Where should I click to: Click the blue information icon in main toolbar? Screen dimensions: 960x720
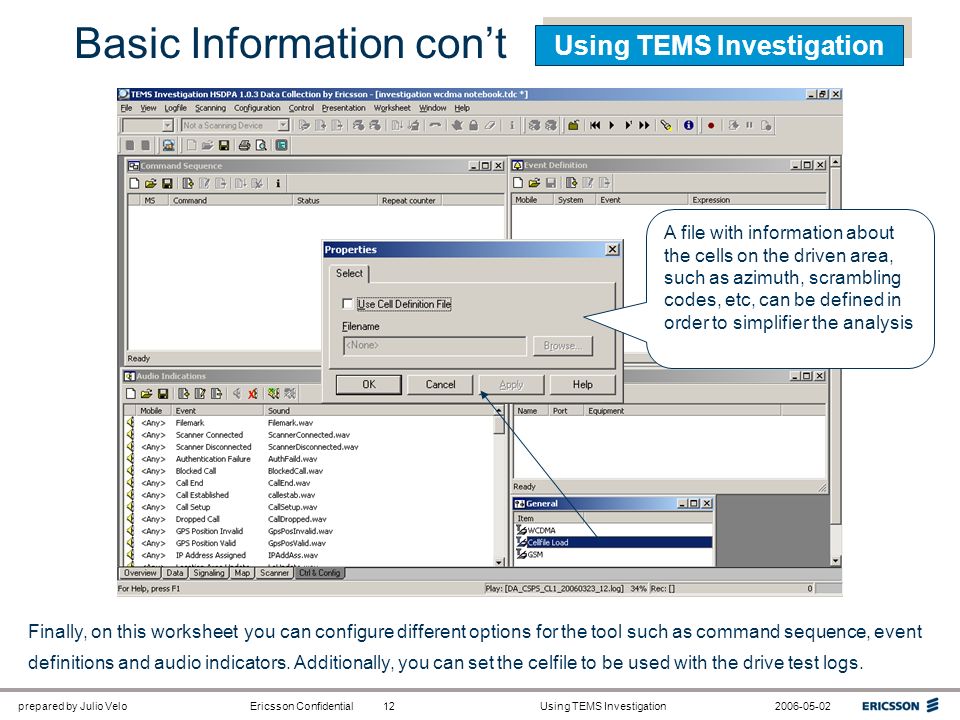[x=689, y=126]
